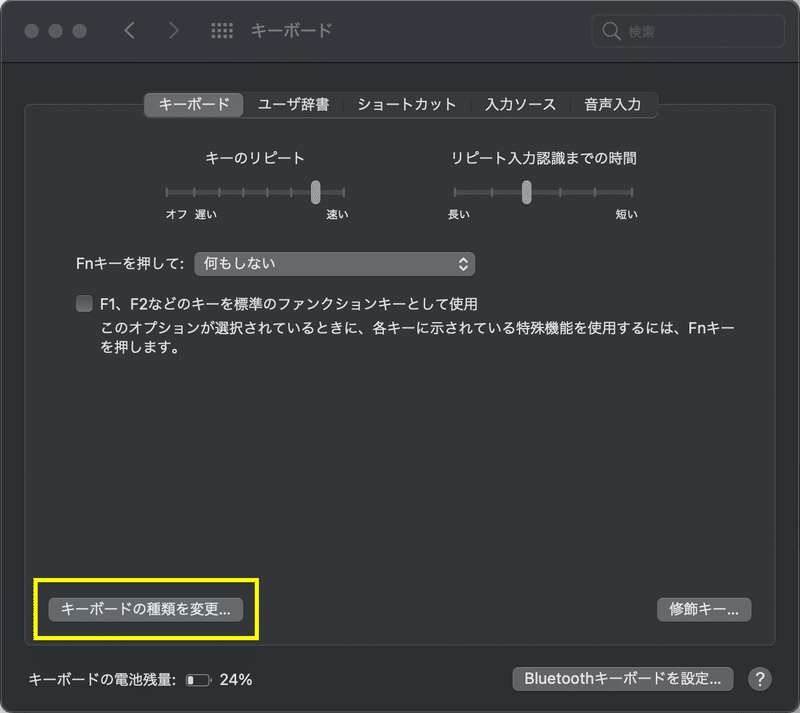The height and width of the screenshot is (713, 800).
Task: Switch to the ユーザ辞書 tab
Action: (293, 105)
